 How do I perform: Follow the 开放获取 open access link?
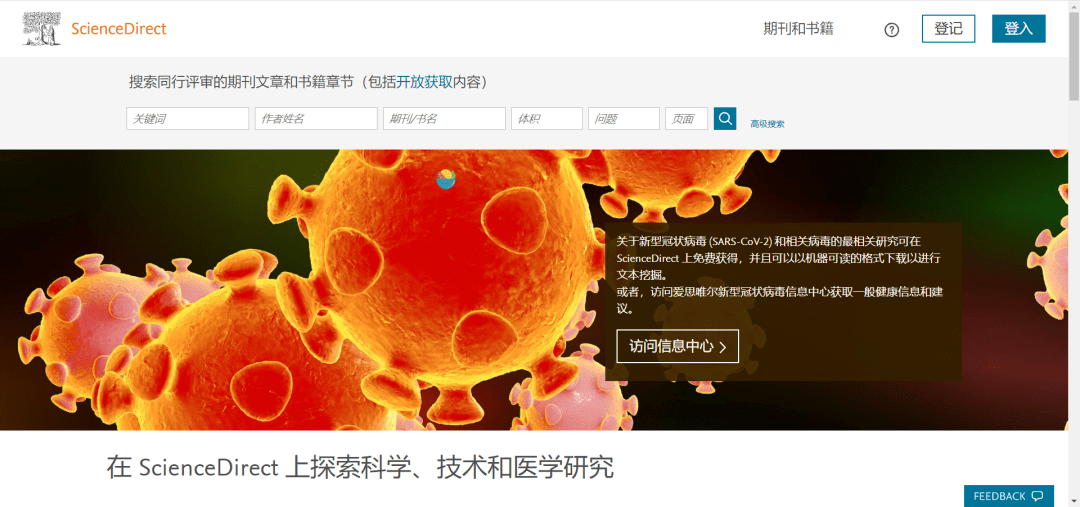pos(424,83)
